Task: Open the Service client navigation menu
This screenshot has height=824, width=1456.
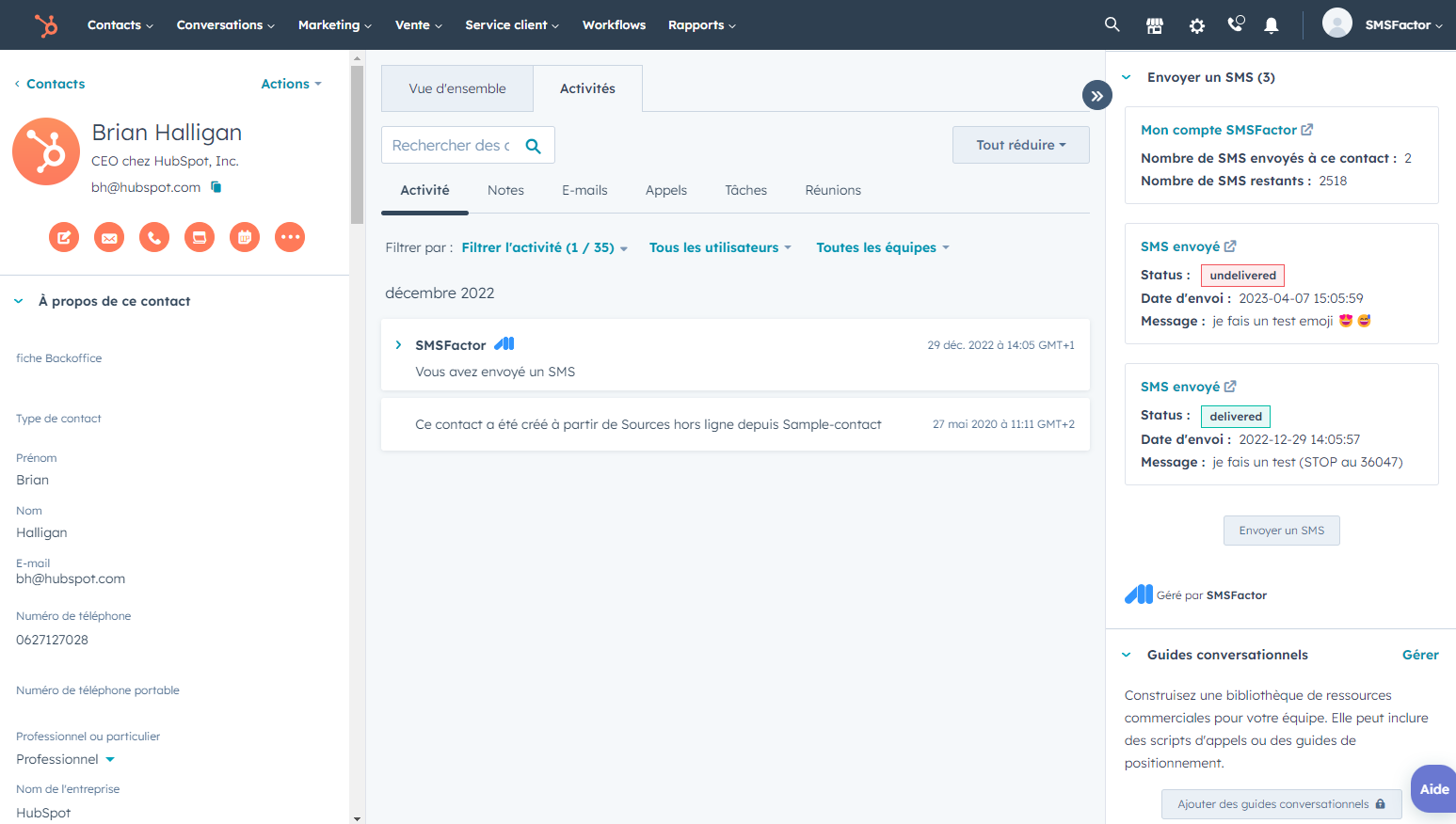Action: click(512, 25)
